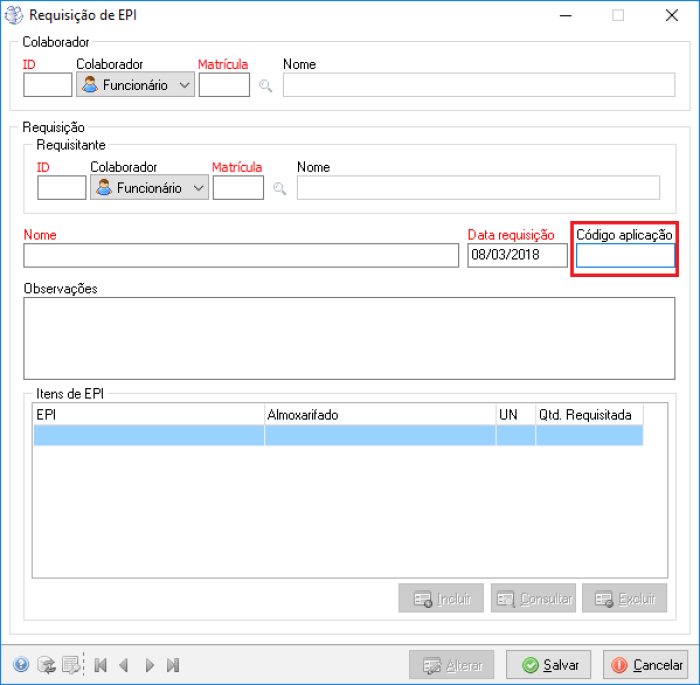This screenshot has height=685, width=700.
Task: Click the Almoxarifado column header
Action: [x=379, y=414]
